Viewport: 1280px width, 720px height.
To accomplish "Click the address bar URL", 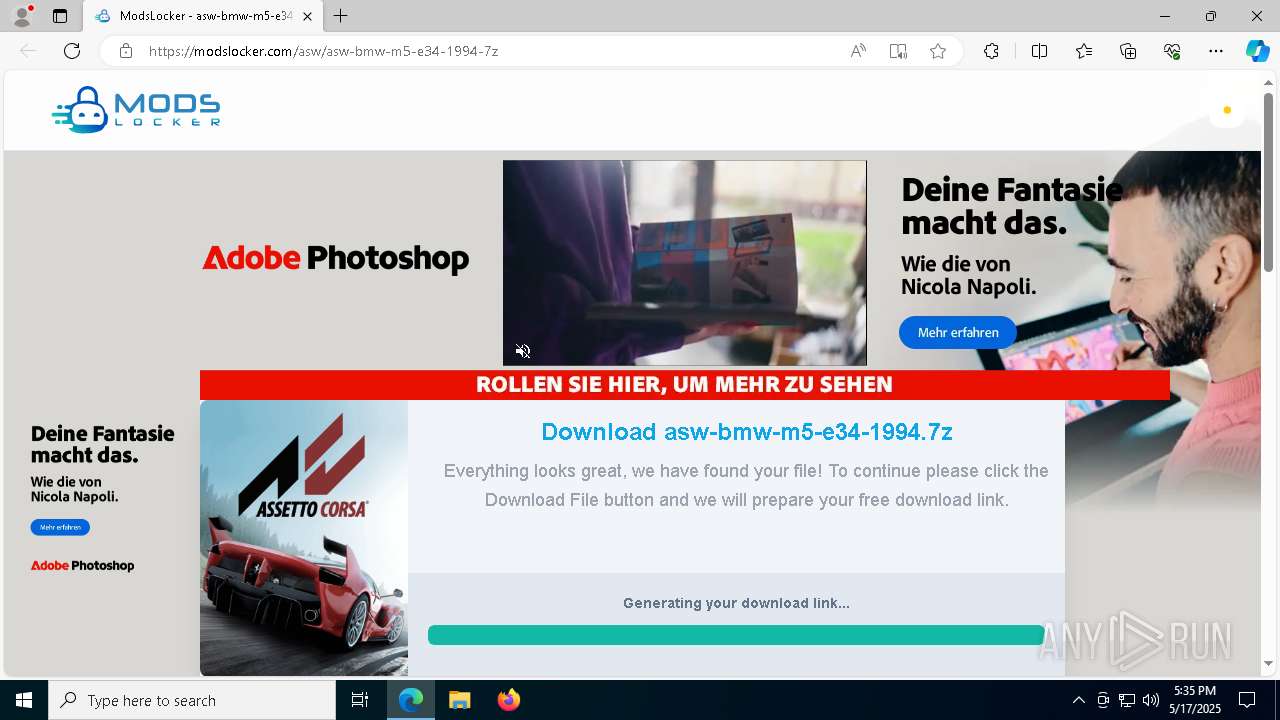I will 323,51.
